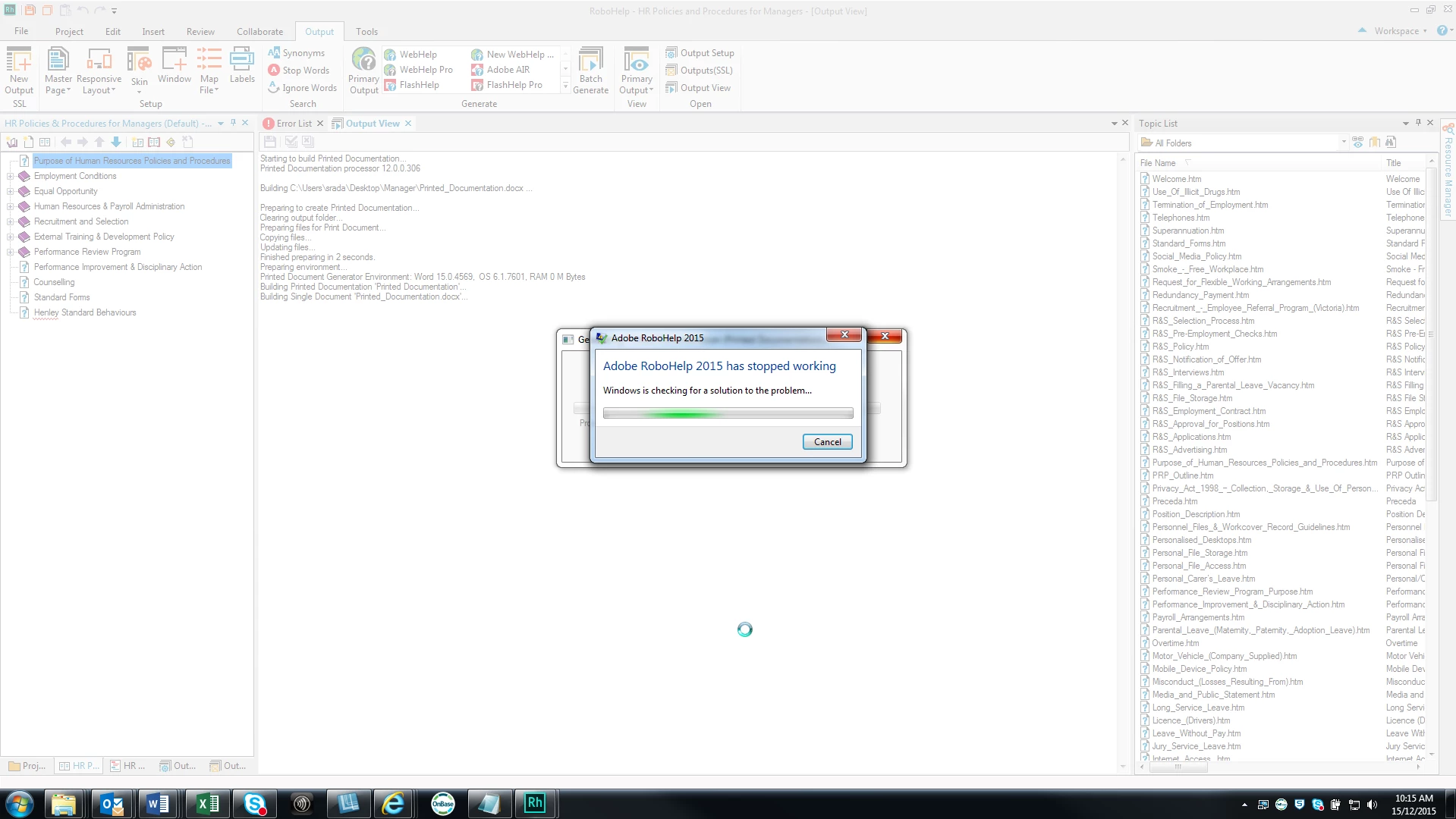Open Ignore Words search setting

[303, 88]
